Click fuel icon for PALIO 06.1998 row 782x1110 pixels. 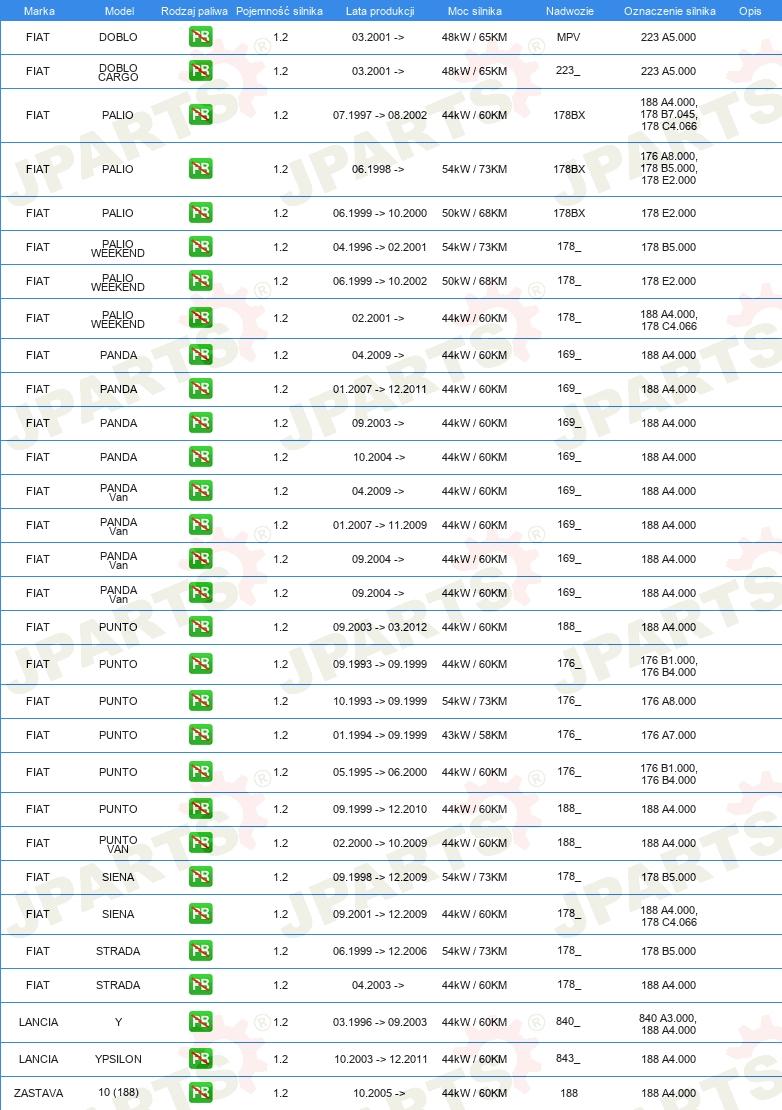201,168
